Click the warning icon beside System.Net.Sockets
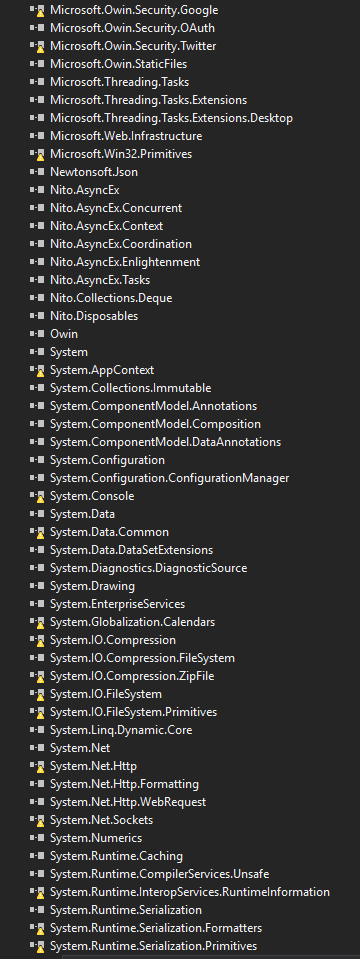This screenshot has width=360, height=959. 37,820
